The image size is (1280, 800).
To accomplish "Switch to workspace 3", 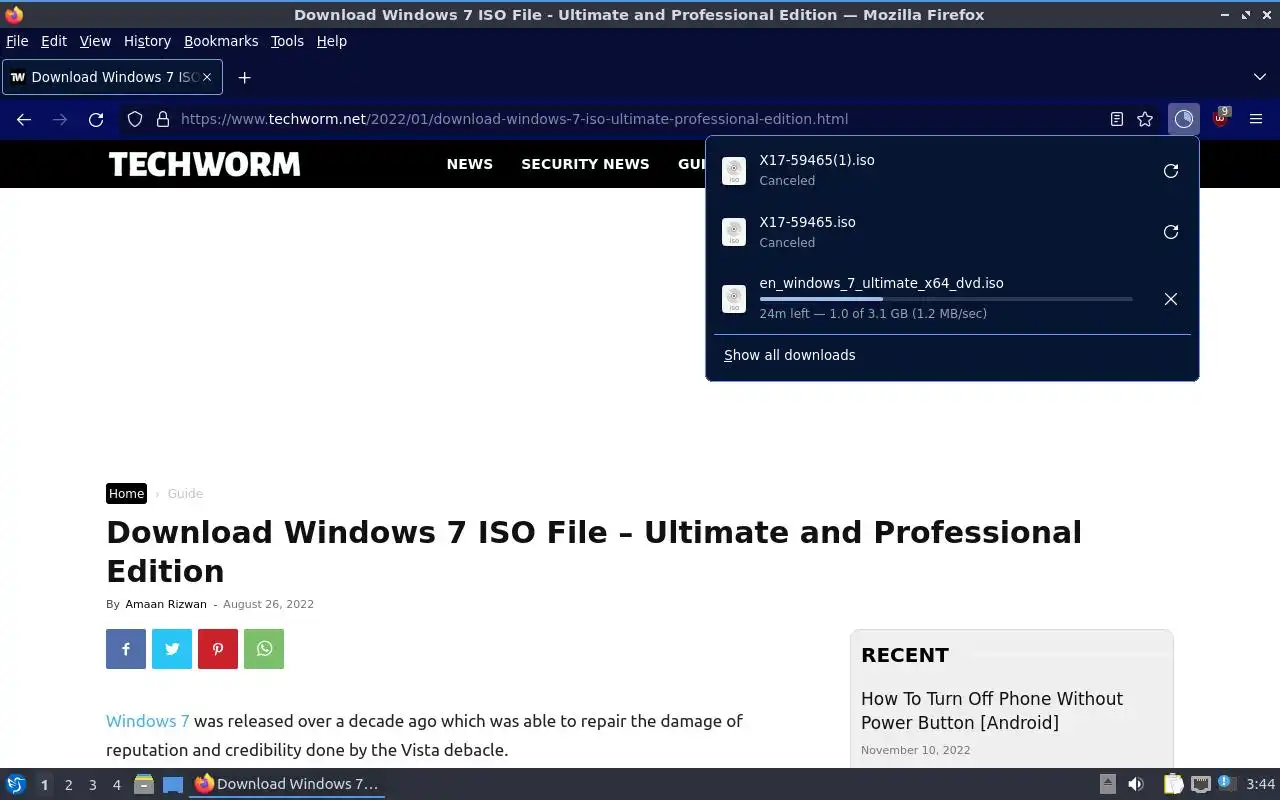I will (x=92, y=785).
